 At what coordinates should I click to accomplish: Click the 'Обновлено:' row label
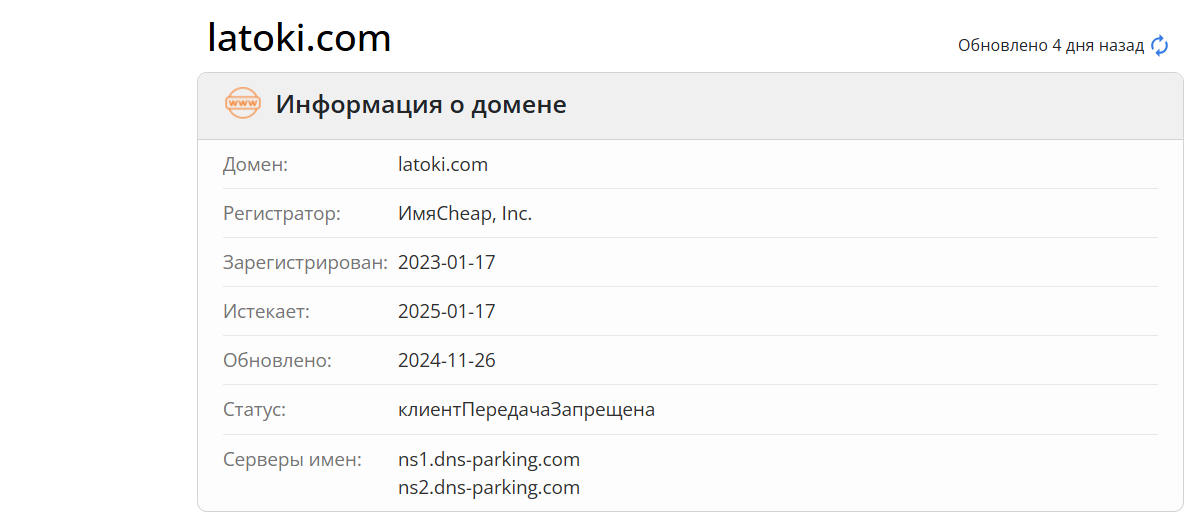click(x=277, y=360)
